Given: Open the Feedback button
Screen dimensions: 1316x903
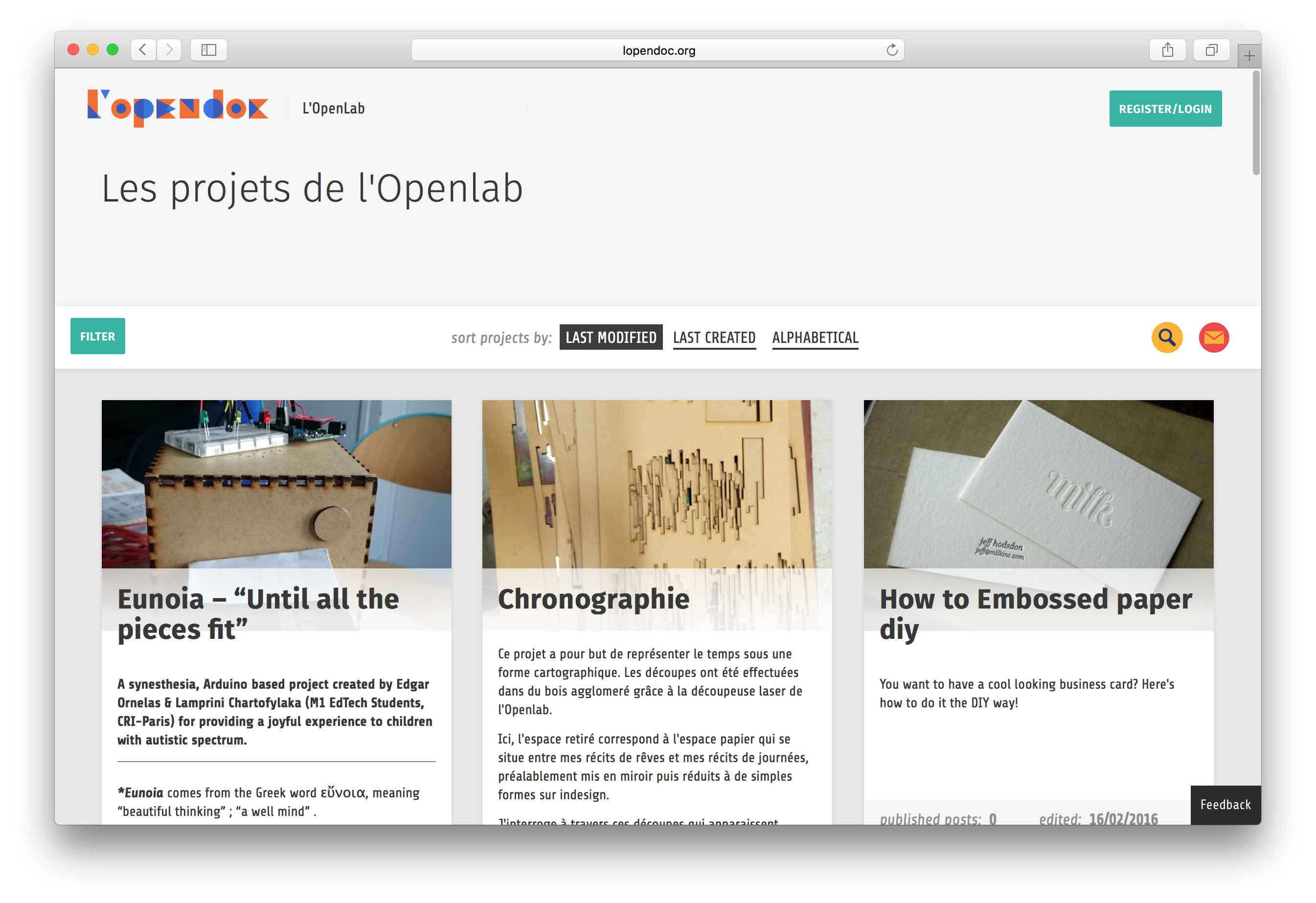Looking at the screenshot, I should pyautogui.click(x=1225, y=805).
